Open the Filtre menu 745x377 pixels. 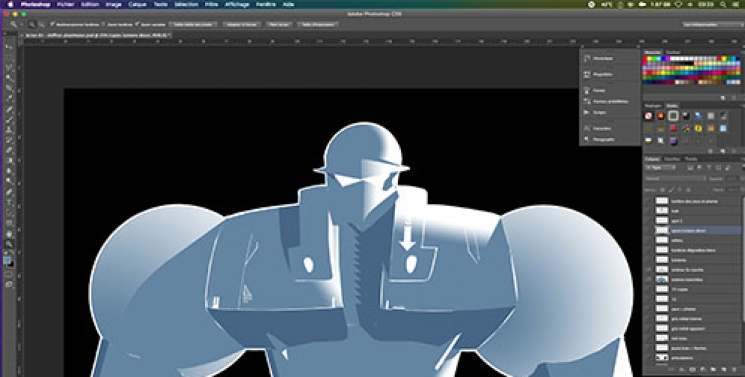click(x=211, y=4)
